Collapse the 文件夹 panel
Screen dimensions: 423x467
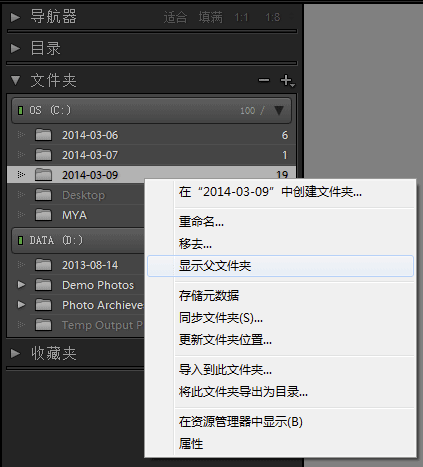tap(15, 80)
